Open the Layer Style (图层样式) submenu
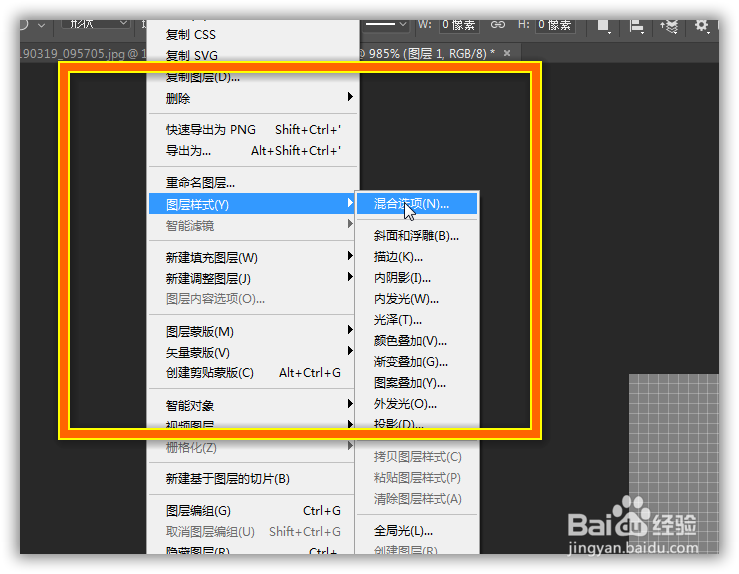 pos(252,204)
